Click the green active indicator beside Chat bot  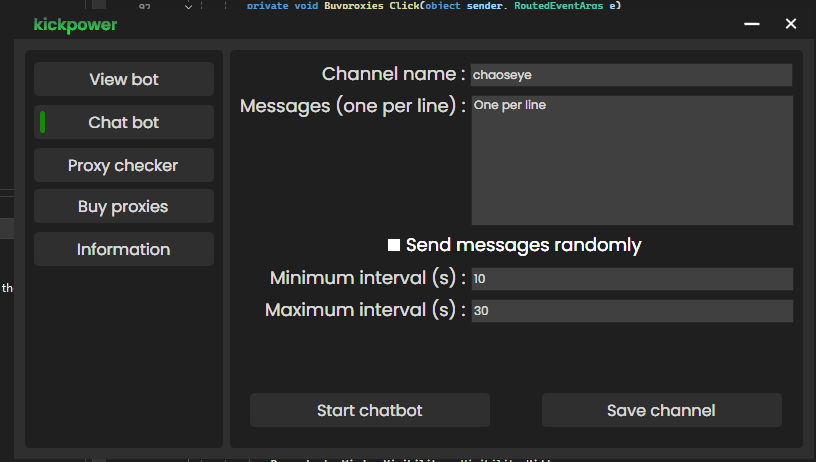(42, 122)
